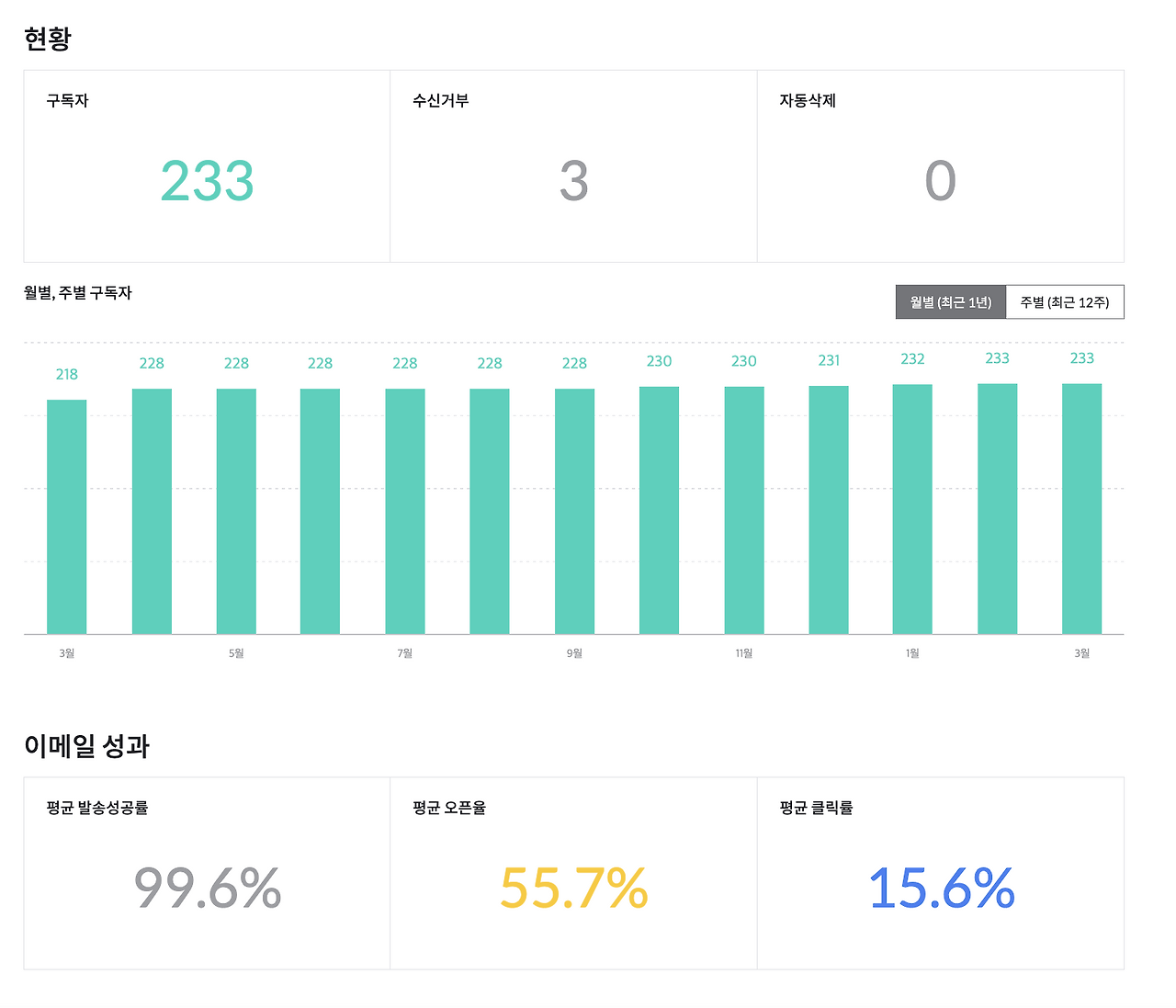1176x1008 pixels.
Task: Select the 99.6% 평균 발송성공률 value
Action: [x=208, y=889]
